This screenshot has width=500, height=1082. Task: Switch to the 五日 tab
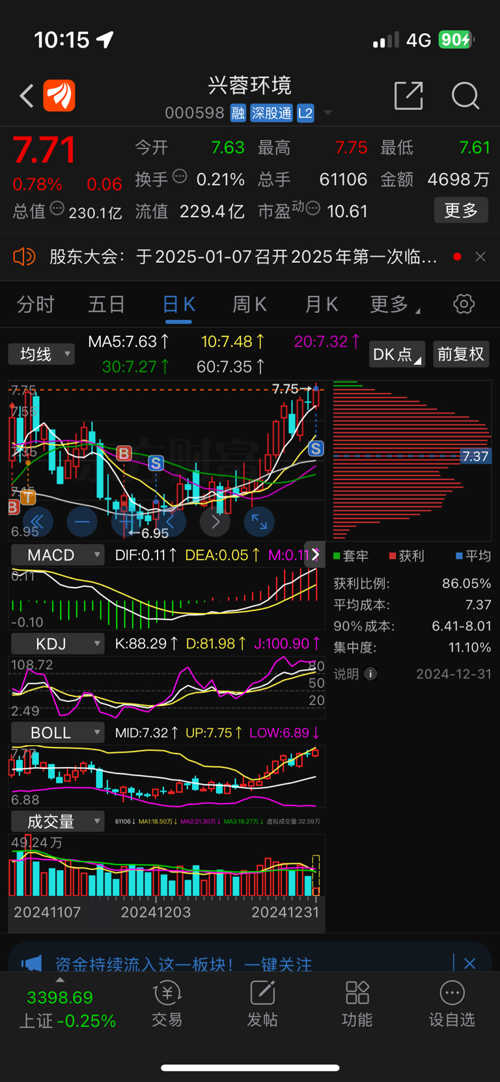pos(107,304)
